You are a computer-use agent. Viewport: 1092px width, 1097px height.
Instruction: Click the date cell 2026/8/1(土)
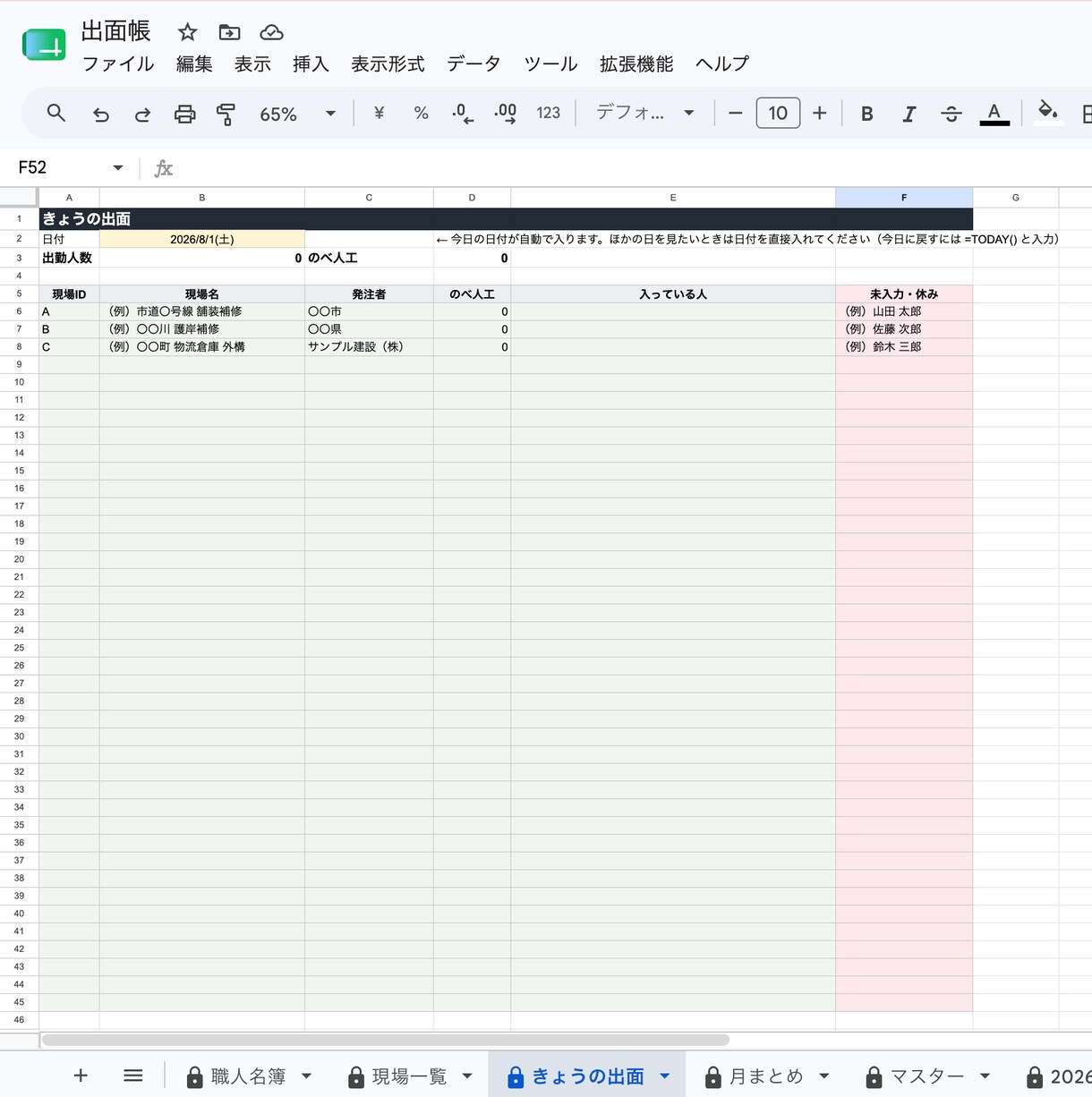[202, 239]
